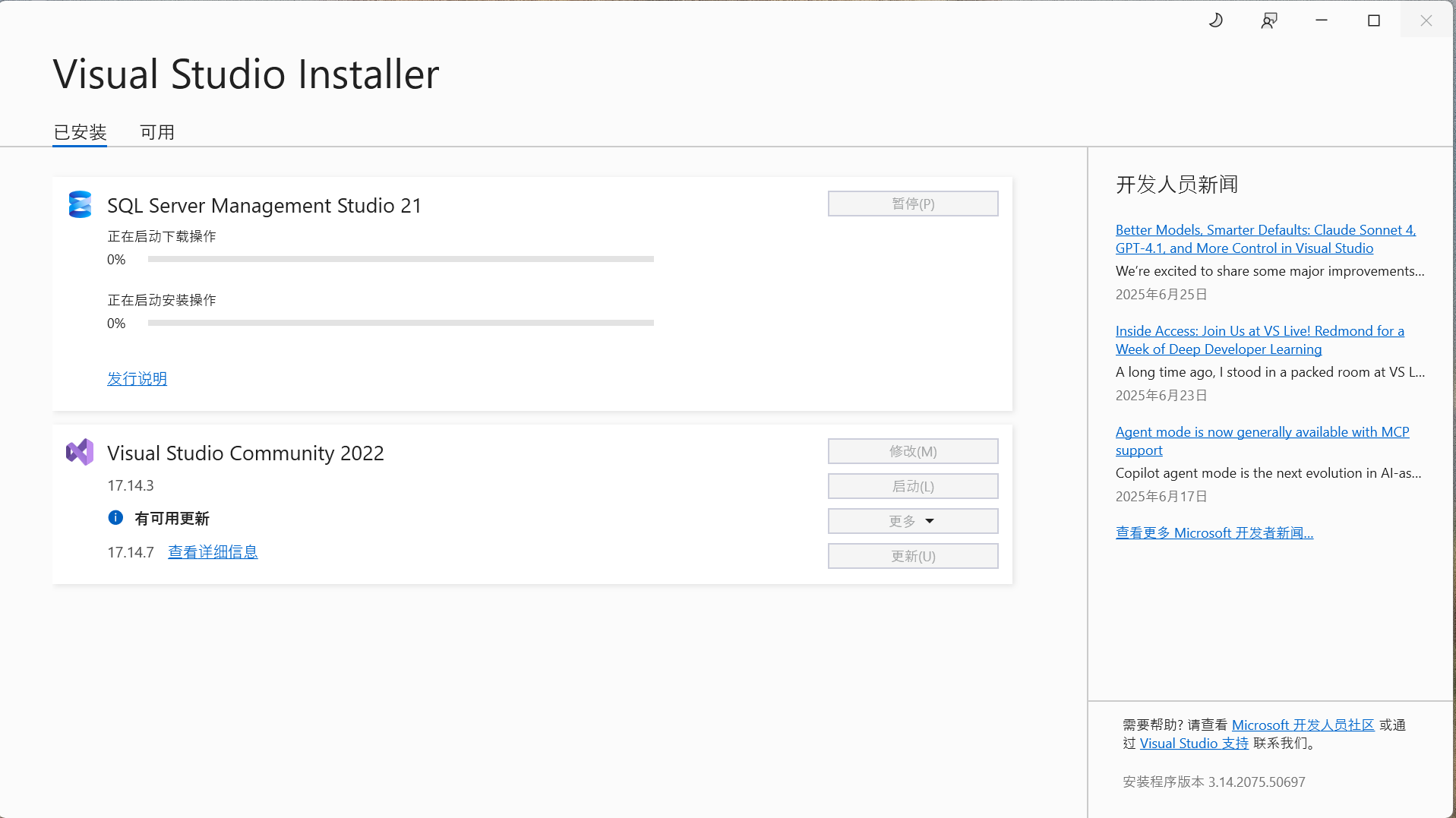Open the 发行说明 link
Viewport: 1456px width, 818px height.
pyautogui.click(x=137, y=378)
